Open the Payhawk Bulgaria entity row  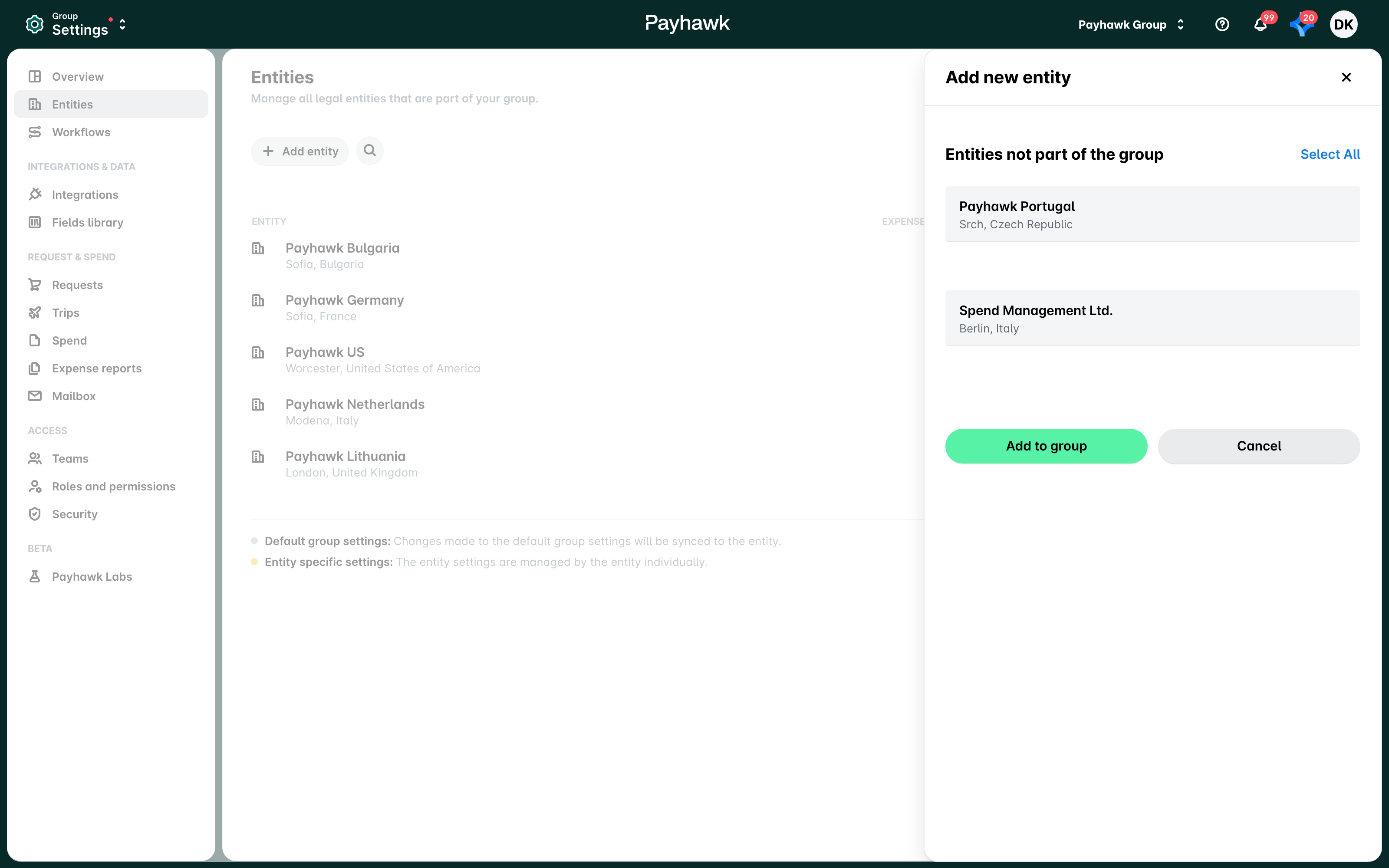587,256
